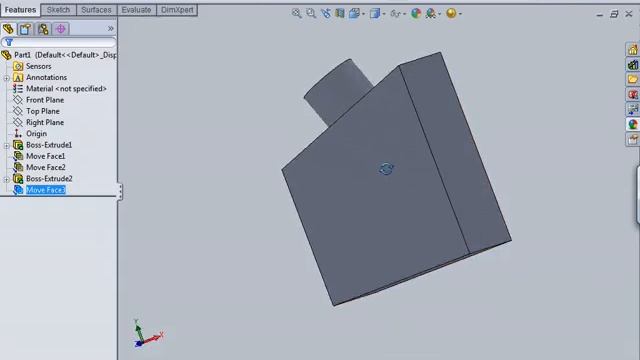640x360 pixels.
Task: Click the Edit Appearance color ball icon
Action: click(416, 13)
